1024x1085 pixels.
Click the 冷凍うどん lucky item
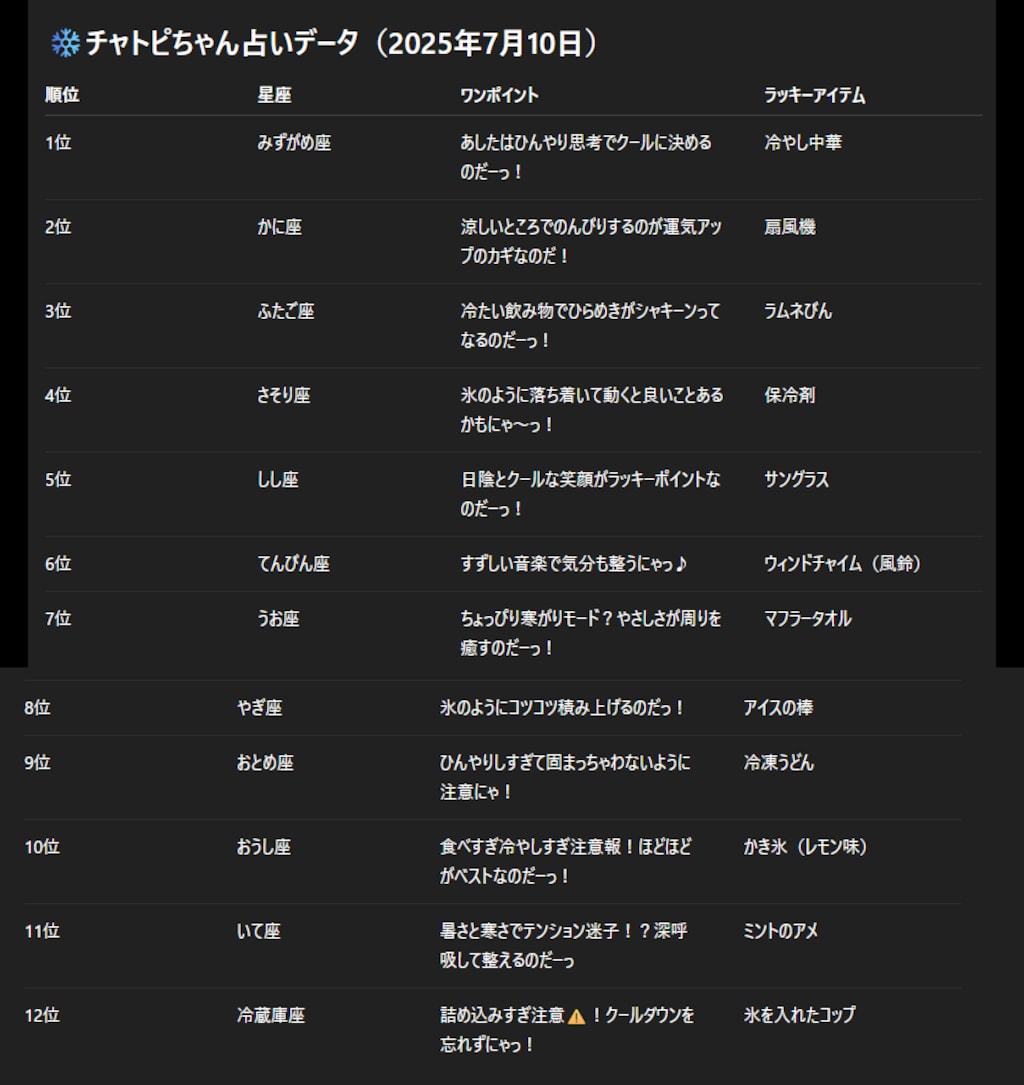point(779,763)
